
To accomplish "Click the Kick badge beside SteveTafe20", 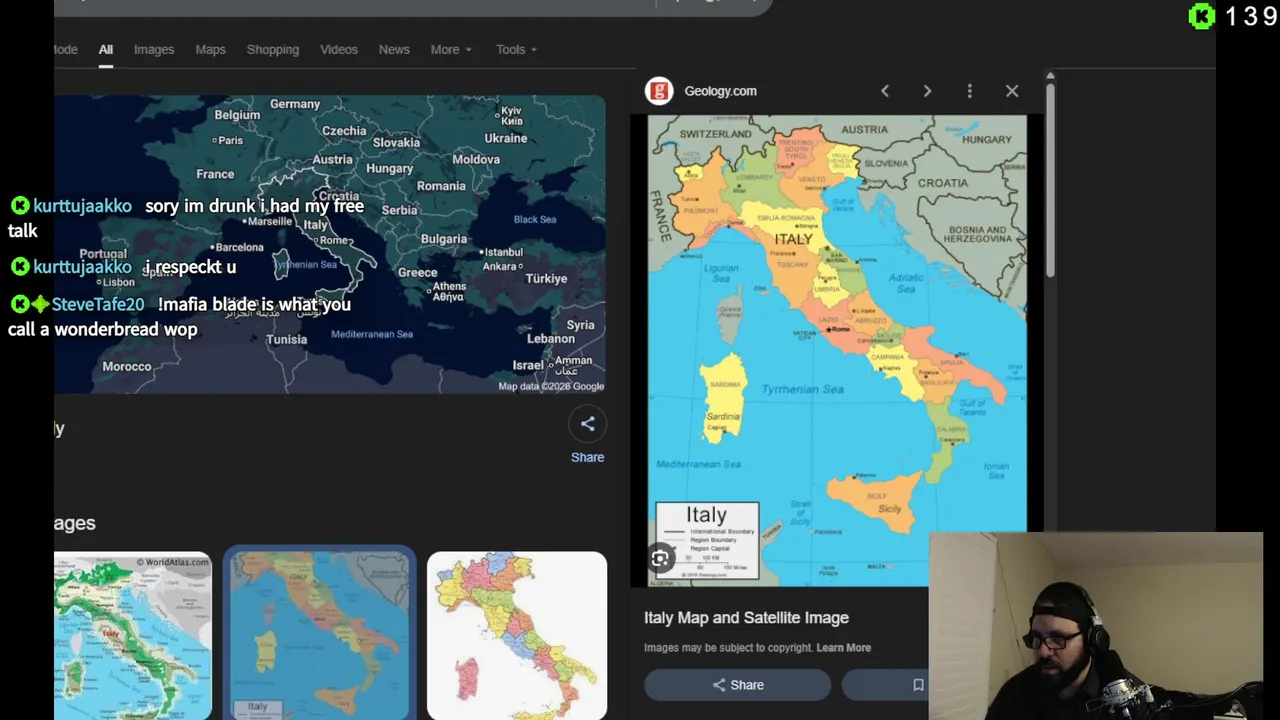I will point(20,304).
